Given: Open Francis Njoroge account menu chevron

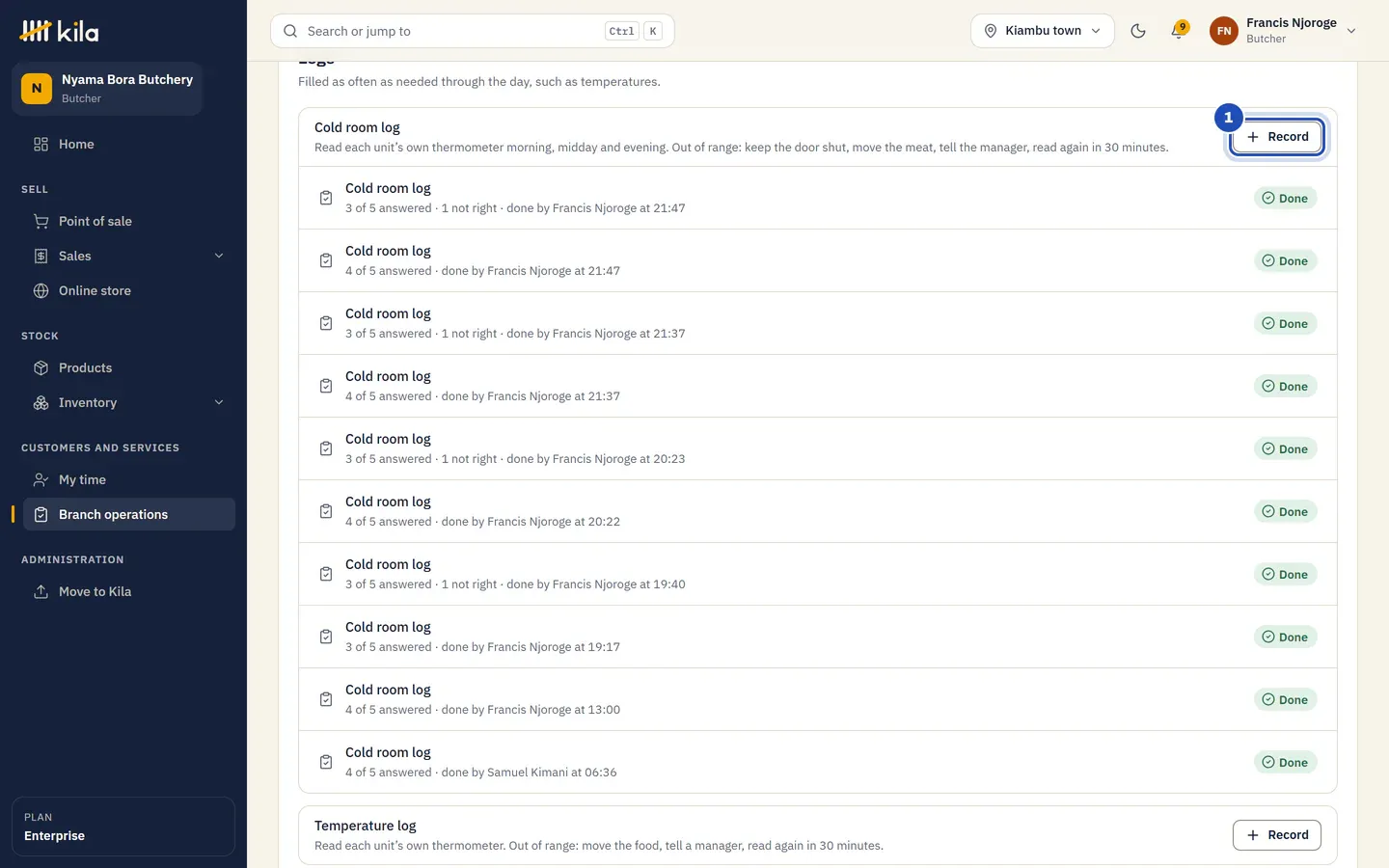Looking at the screenshot, I should point(1351,31).
